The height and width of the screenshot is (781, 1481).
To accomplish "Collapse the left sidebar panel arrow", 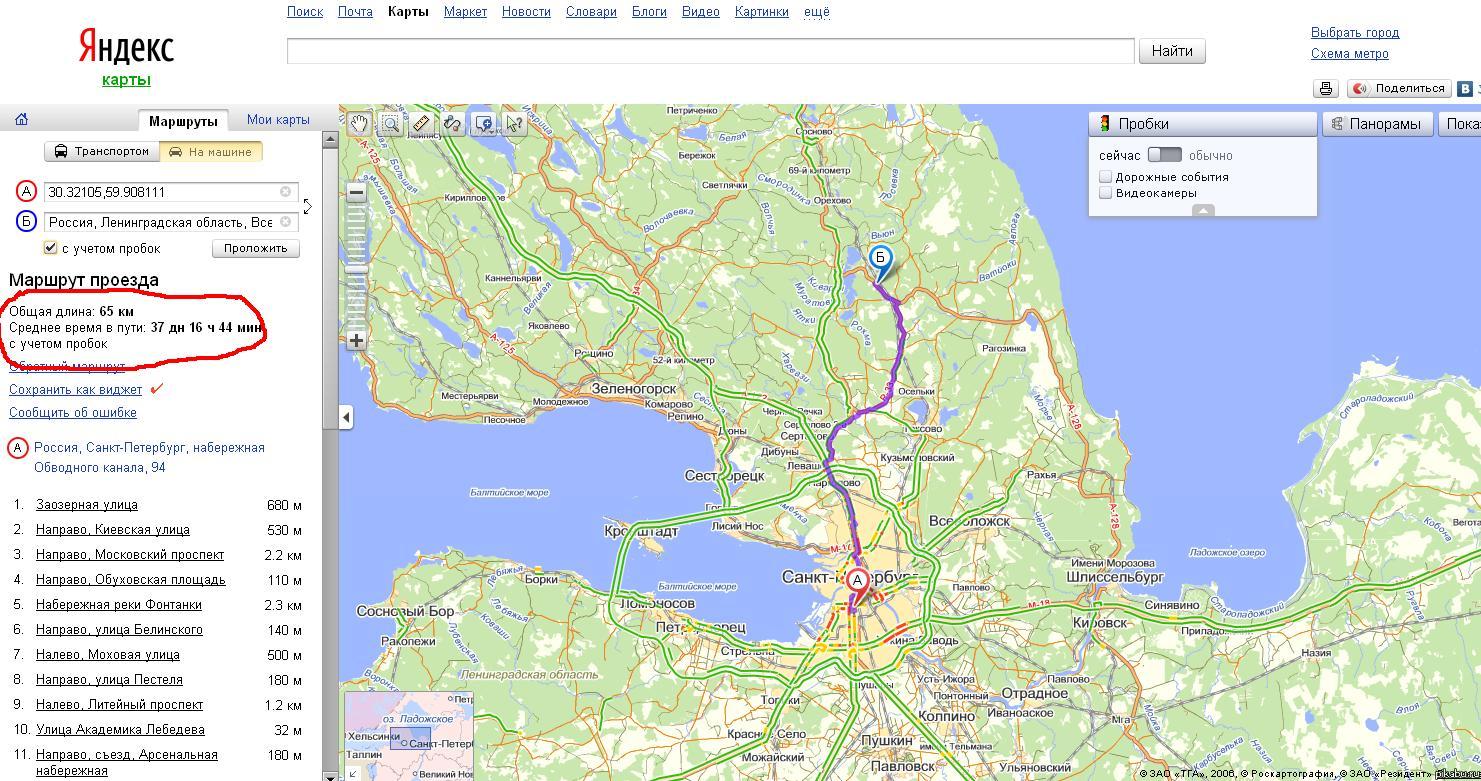I will tap(346, 417).
